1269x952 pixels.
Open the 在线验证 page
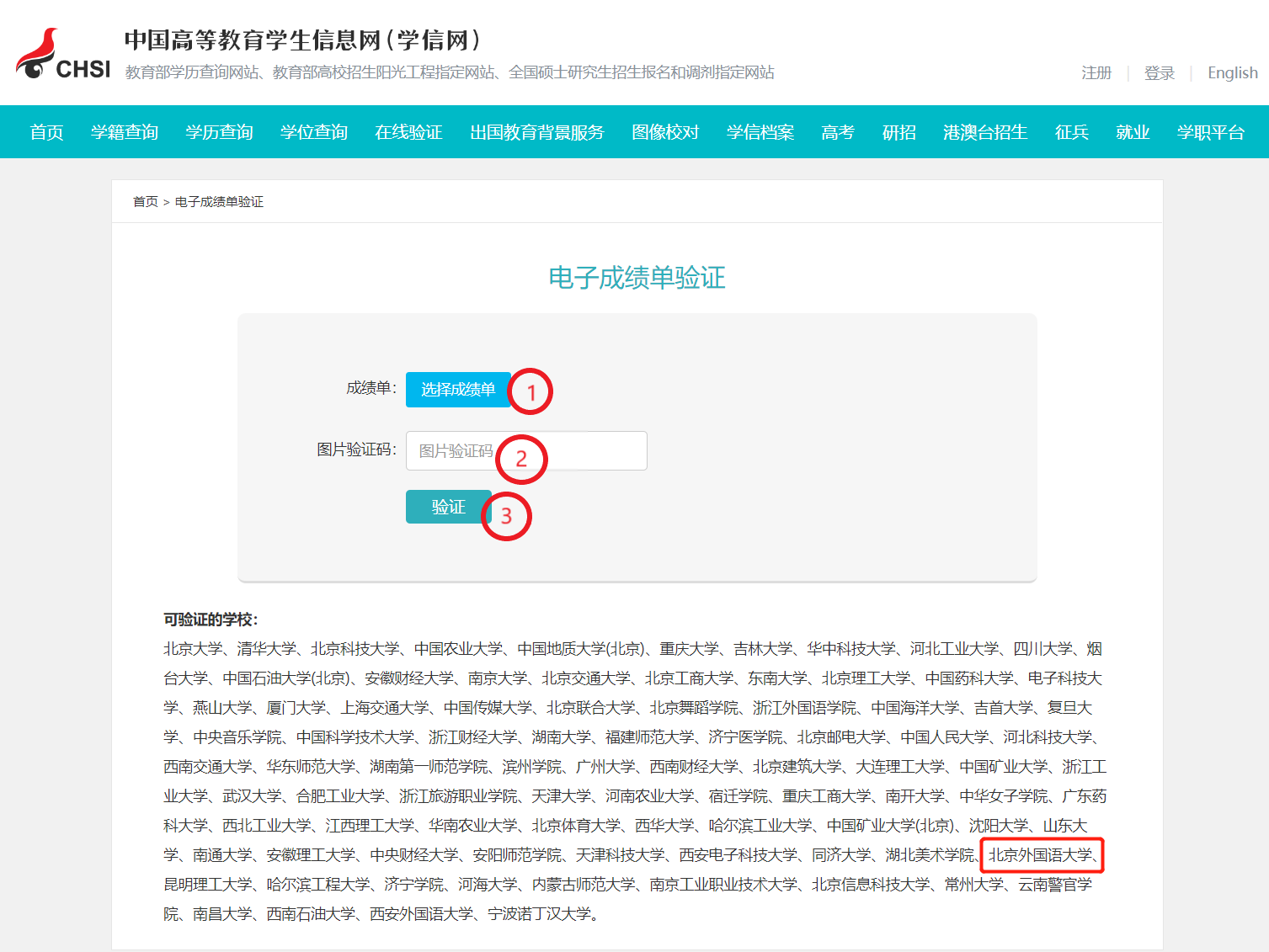point(408,132)
